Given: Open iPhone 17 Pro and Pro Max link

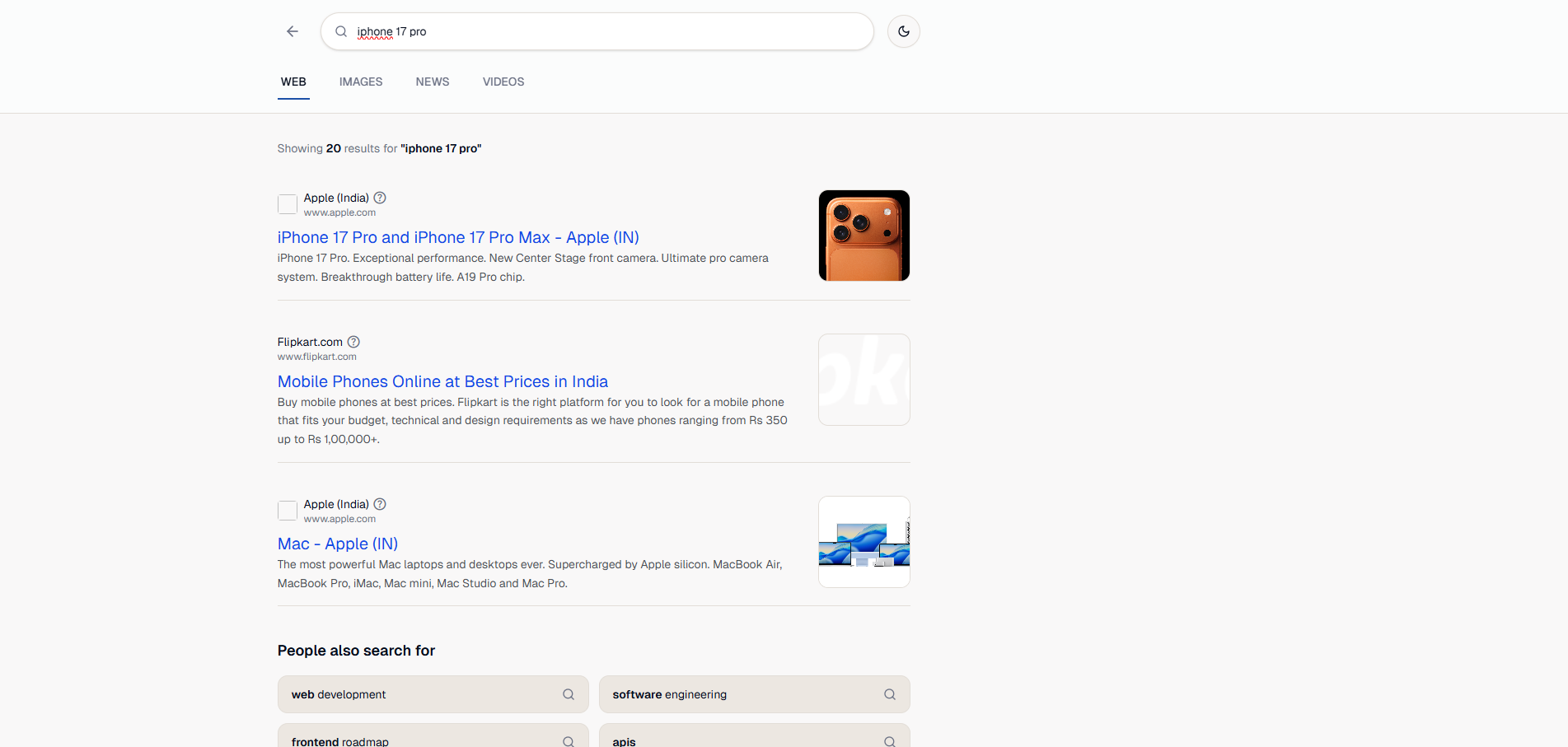Looking at the screenshot, I should pos(458,237).
